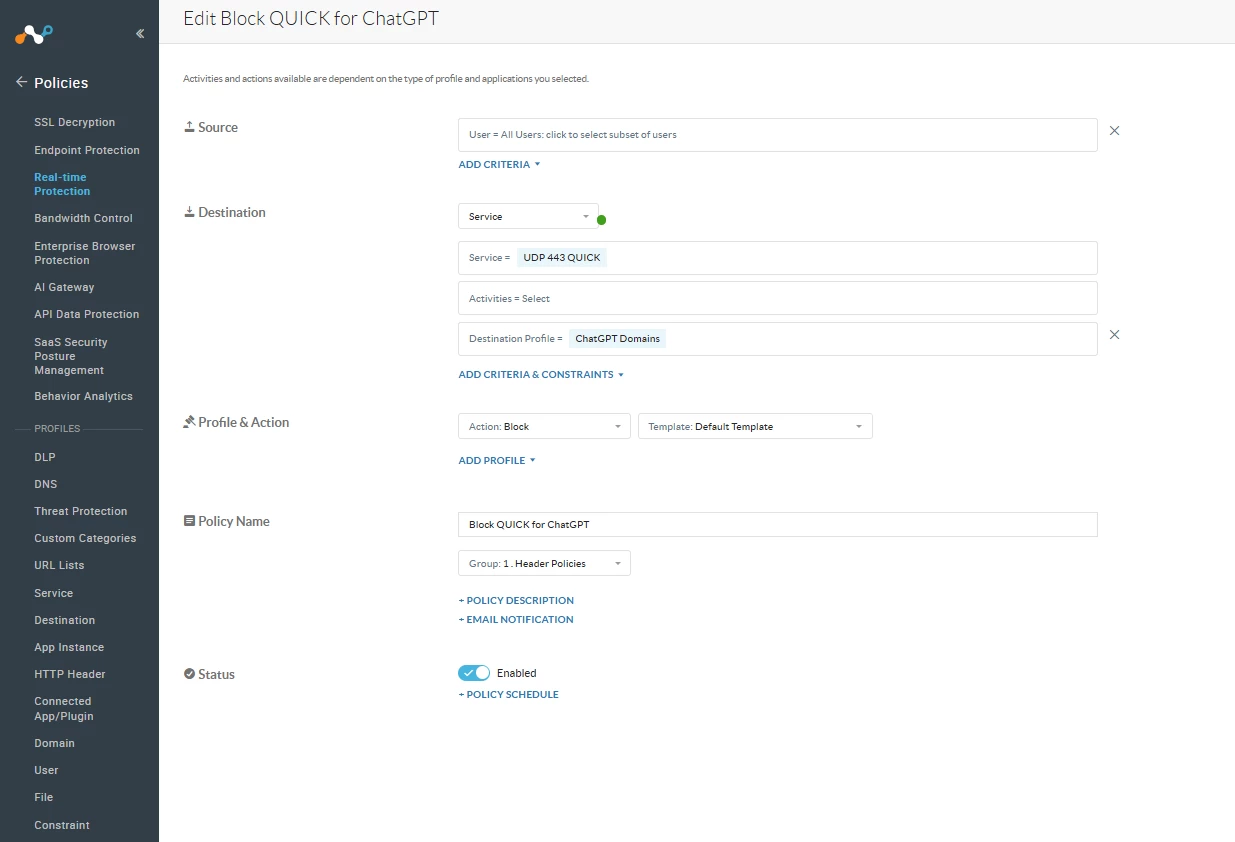
Task: Open Custom Categories profiles
Action: (x=85, y=538)
